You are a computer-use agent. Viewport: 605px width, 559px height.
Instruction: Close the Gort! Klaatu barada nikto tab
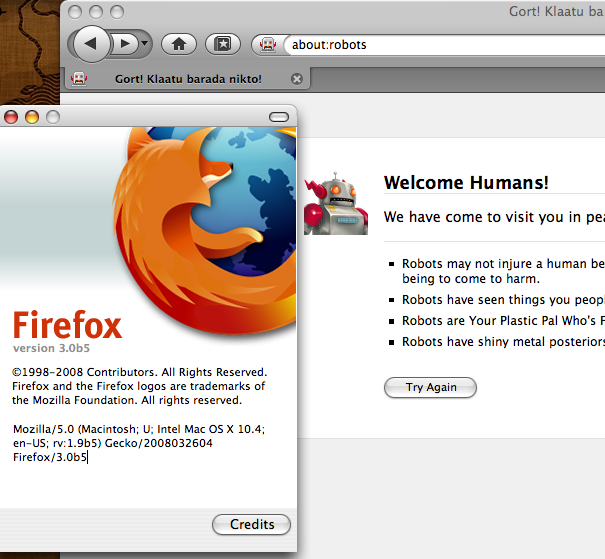point(297,79)
